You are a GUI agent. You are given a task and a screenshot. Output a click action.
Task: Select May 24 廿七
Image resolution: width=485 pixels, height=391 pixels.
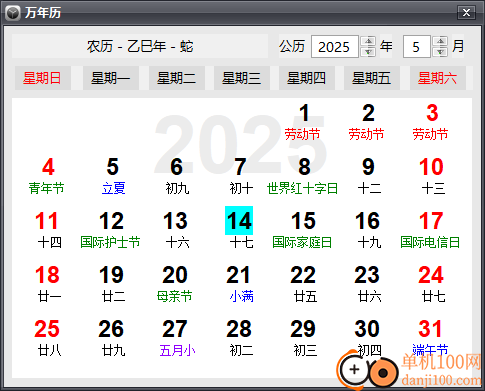coord(433,284)
